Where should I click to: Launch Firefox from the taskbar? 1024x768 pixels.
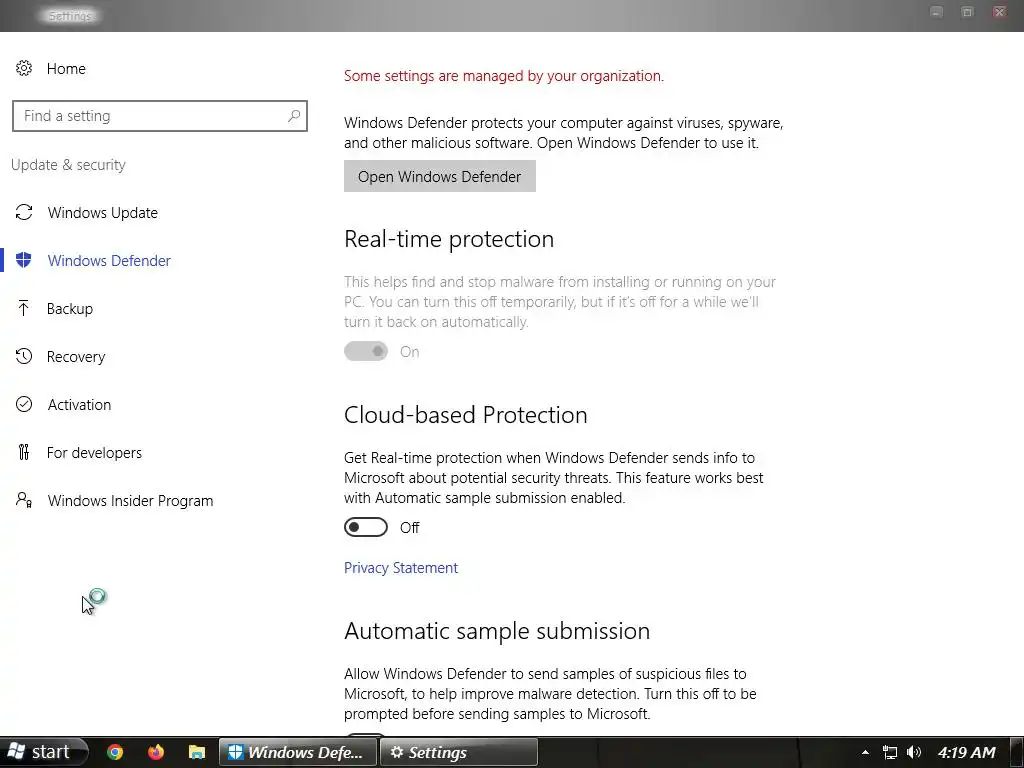155,752
